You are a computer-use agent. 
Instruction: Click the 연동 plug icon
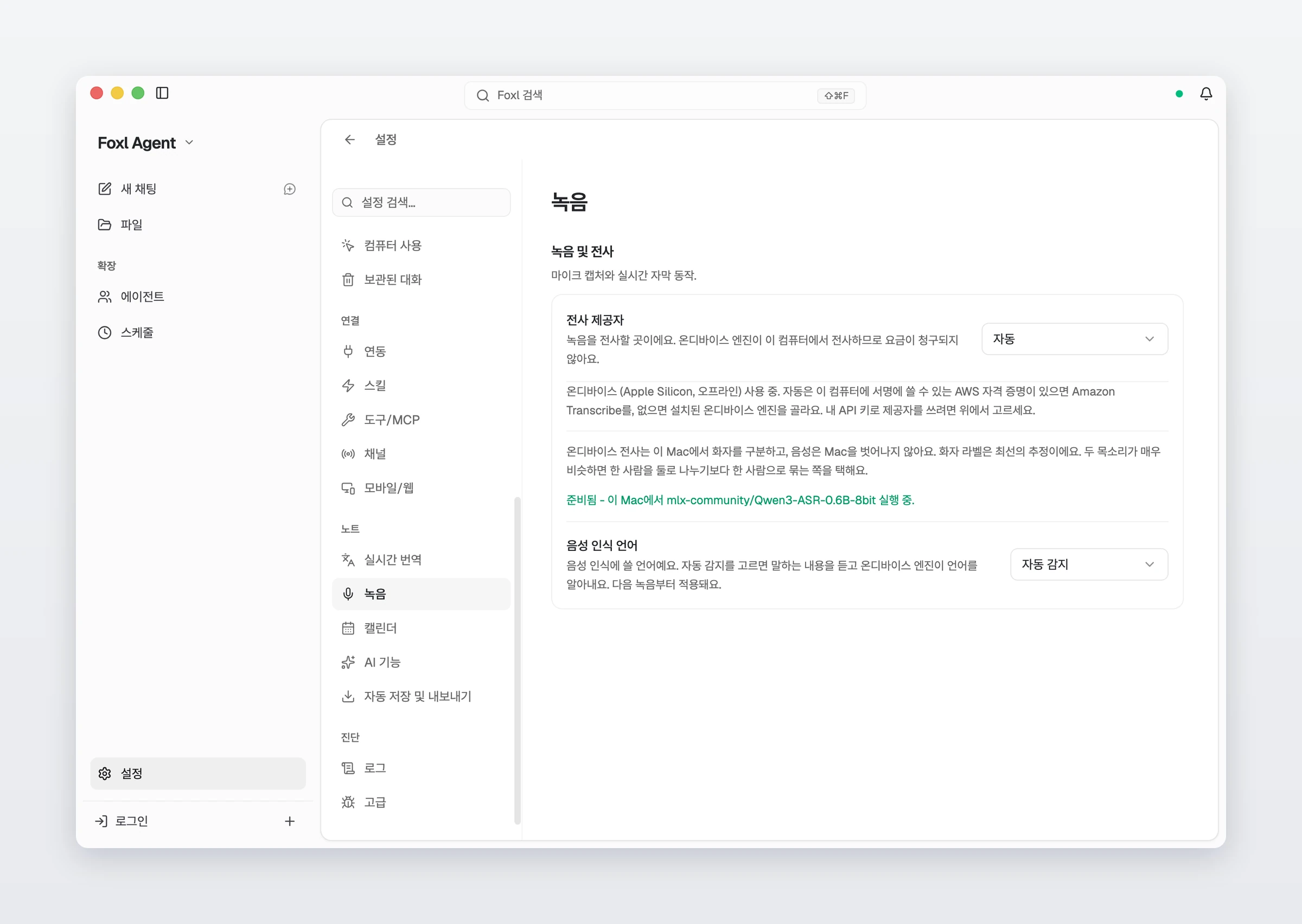[x=348, y=351]
